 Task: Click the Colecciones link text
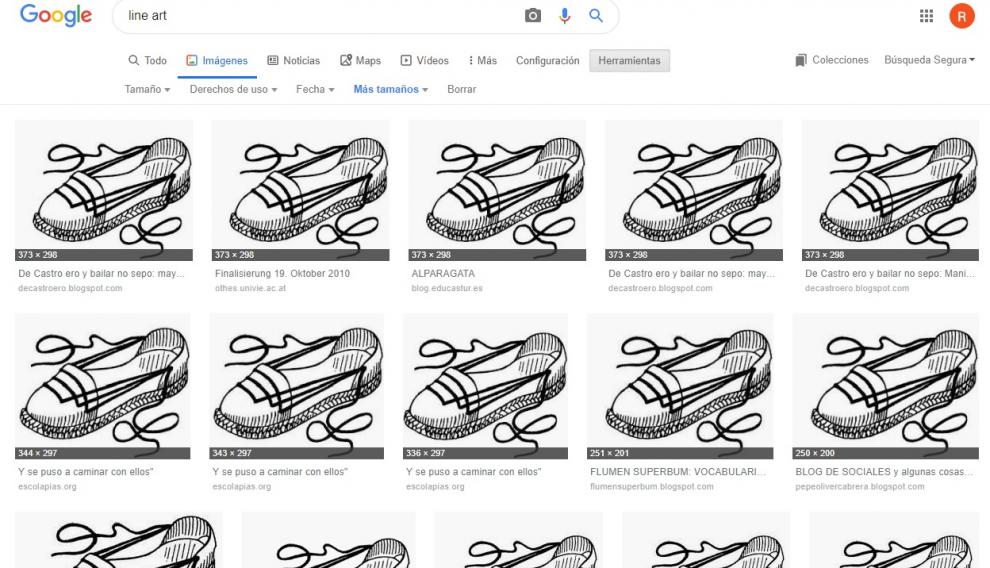(x=840, y=60)
